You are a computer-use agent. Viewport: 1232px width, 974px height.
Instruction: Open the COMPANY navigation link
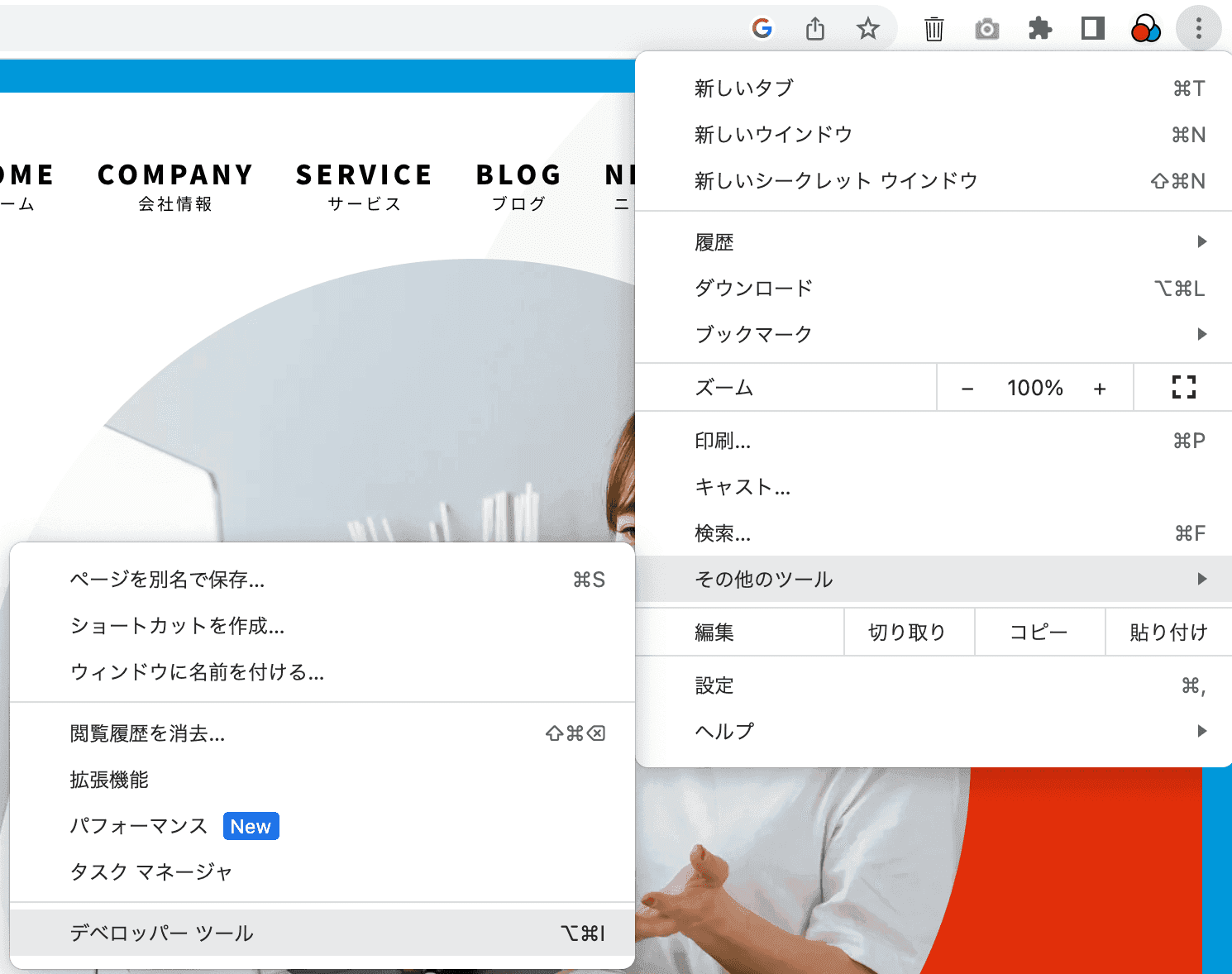pyautogui.click(x=175, y=185)
